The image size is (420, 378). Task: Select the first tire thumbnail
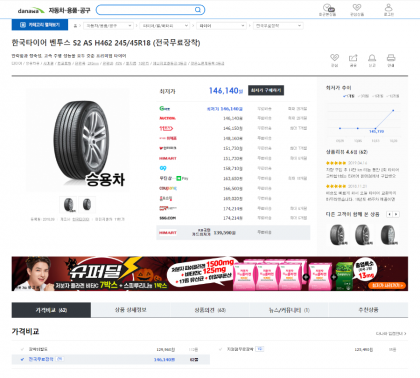point(69,204)
